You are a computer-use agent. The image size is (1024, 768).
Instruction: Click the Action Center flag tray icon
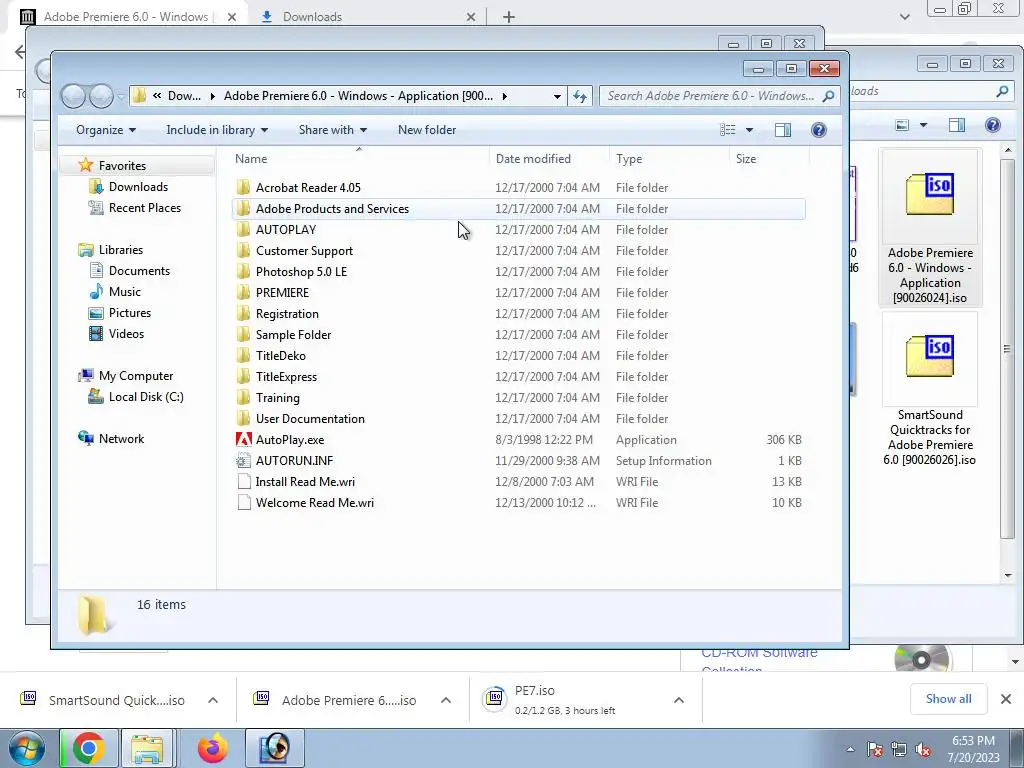875,749
